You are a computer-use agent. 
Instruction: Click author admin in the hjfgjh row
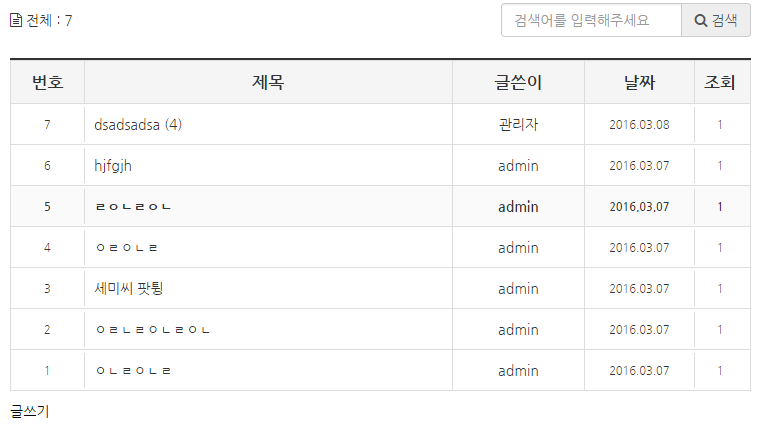(518, 166)
